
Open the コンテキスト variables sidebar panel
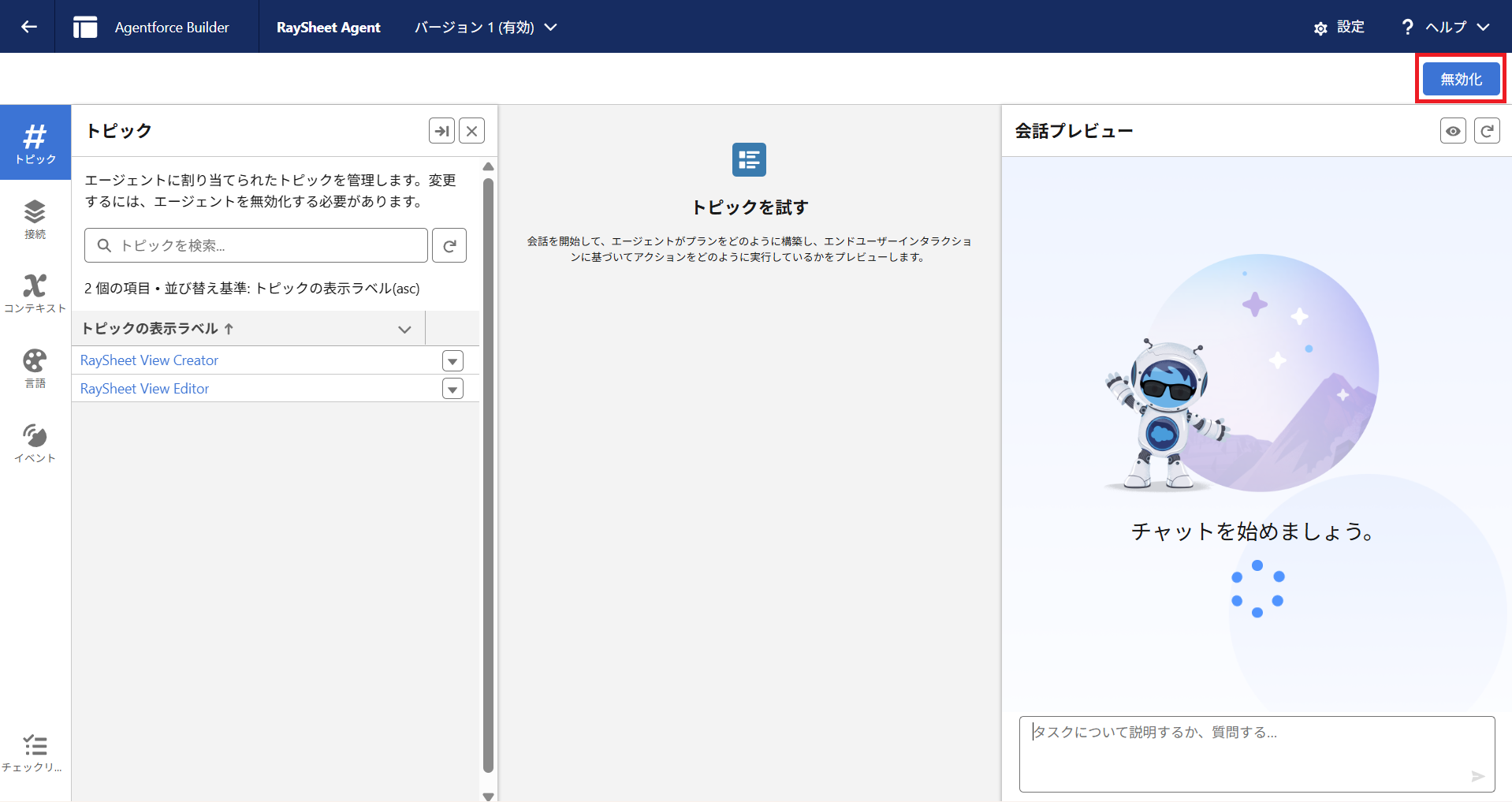click(35, 293)
